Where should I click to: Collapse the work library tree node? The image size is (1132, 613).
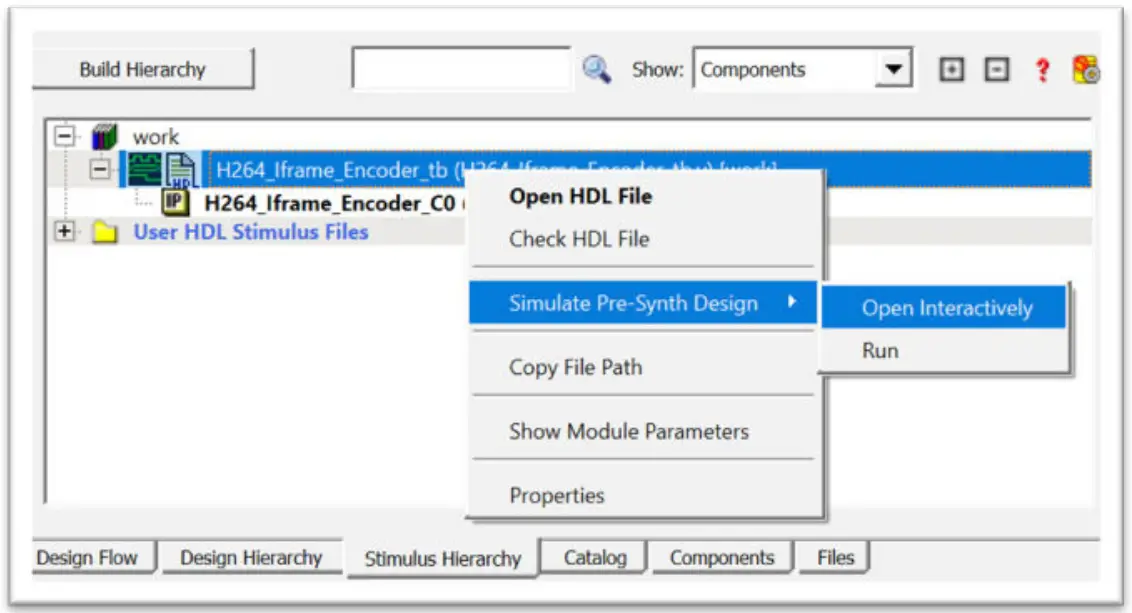click(65, 137)
